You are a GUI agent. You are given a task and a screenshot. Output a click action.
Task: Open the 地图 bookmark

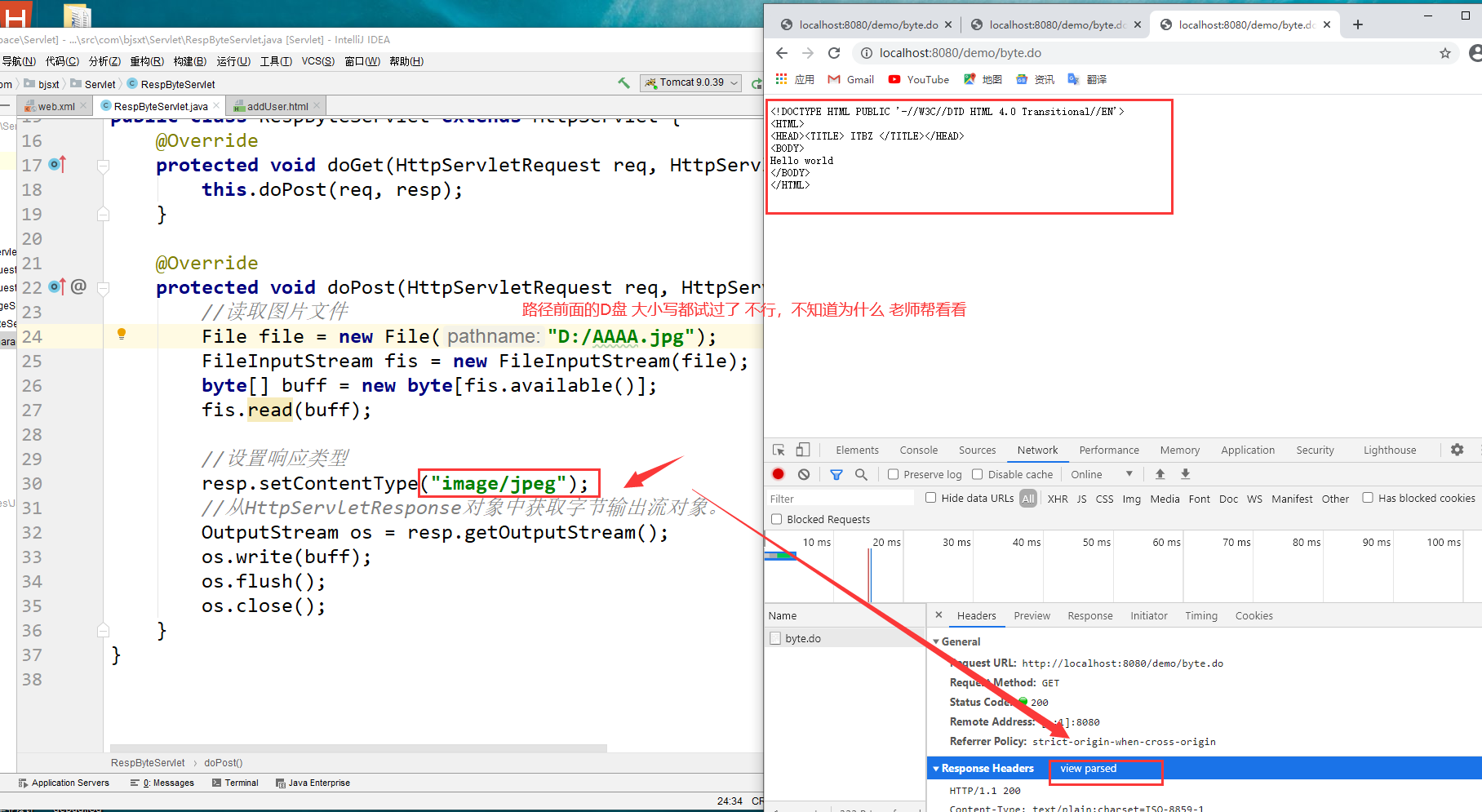coord(983,79)
